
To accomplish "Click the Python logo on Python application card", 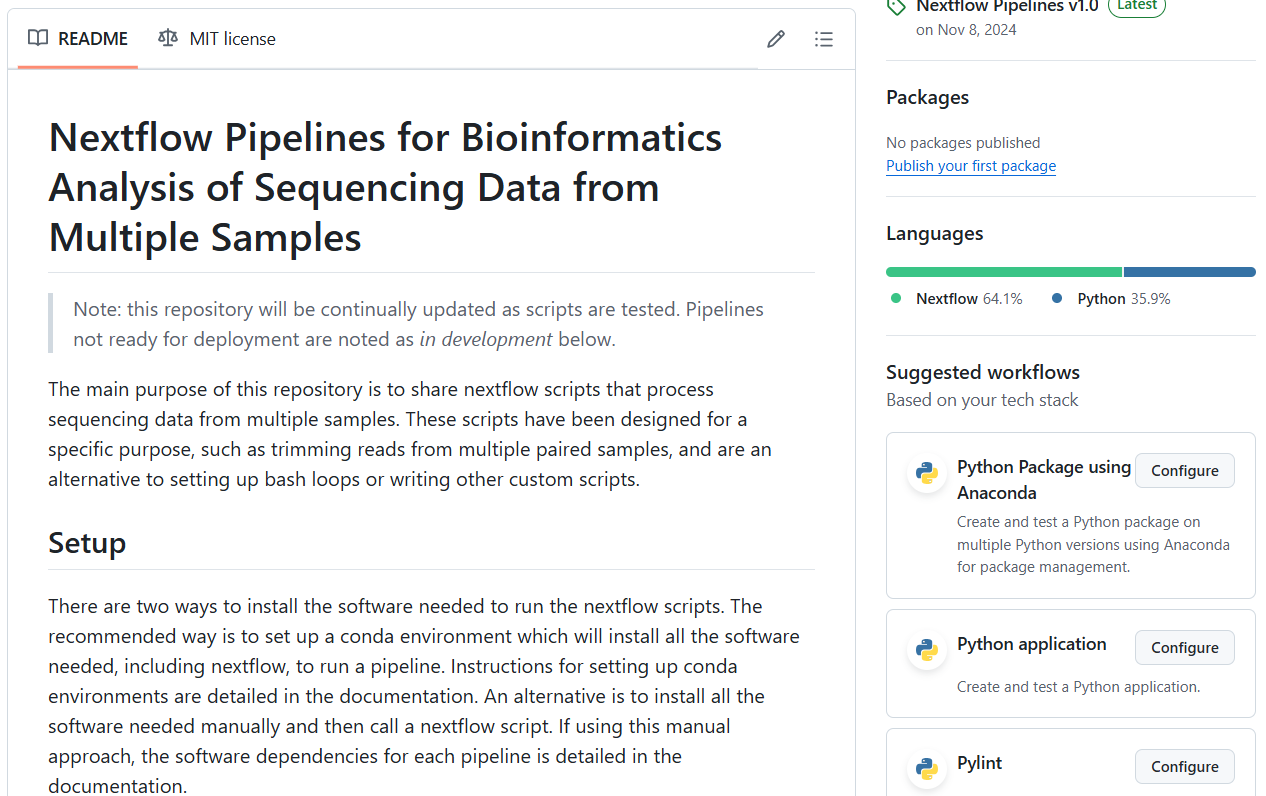I will 927,651.
